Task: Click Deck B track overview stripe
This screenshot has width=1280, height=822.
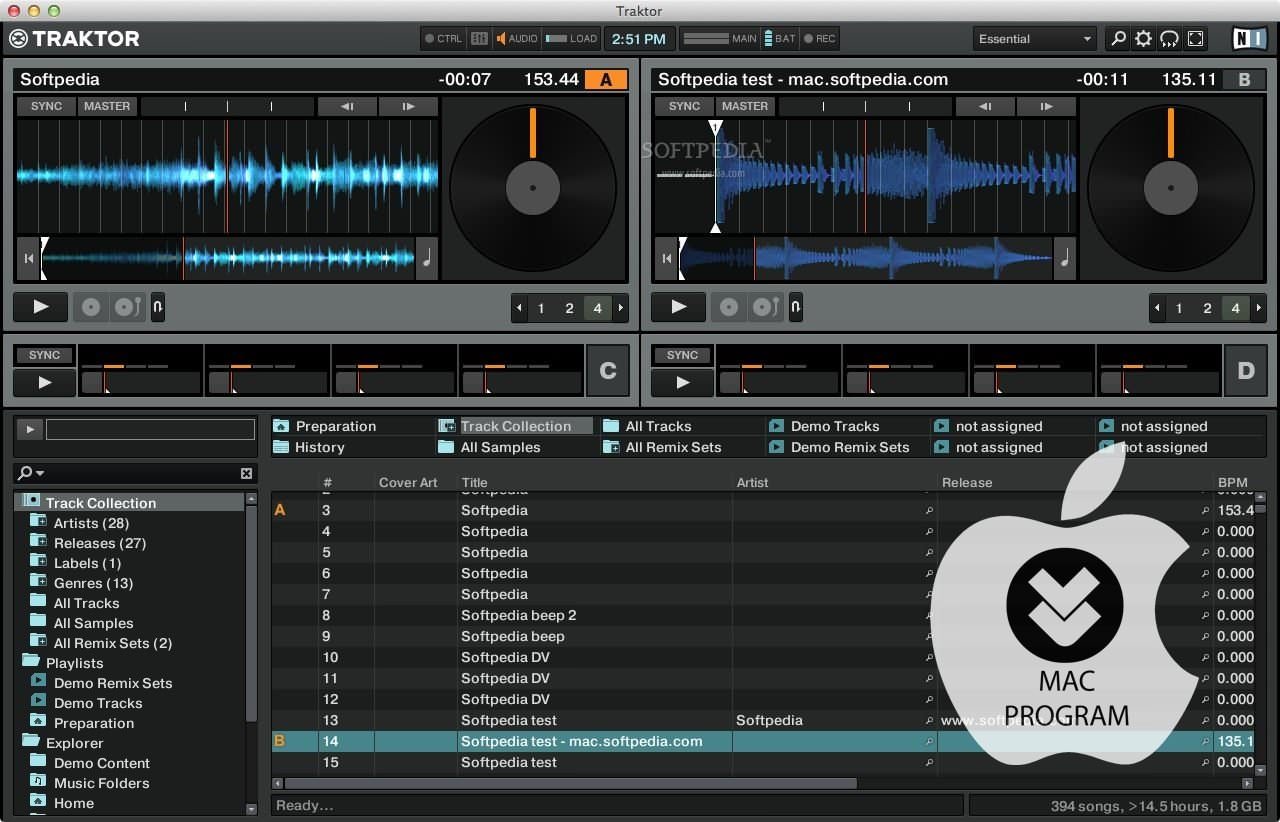Action: (866, 259)
